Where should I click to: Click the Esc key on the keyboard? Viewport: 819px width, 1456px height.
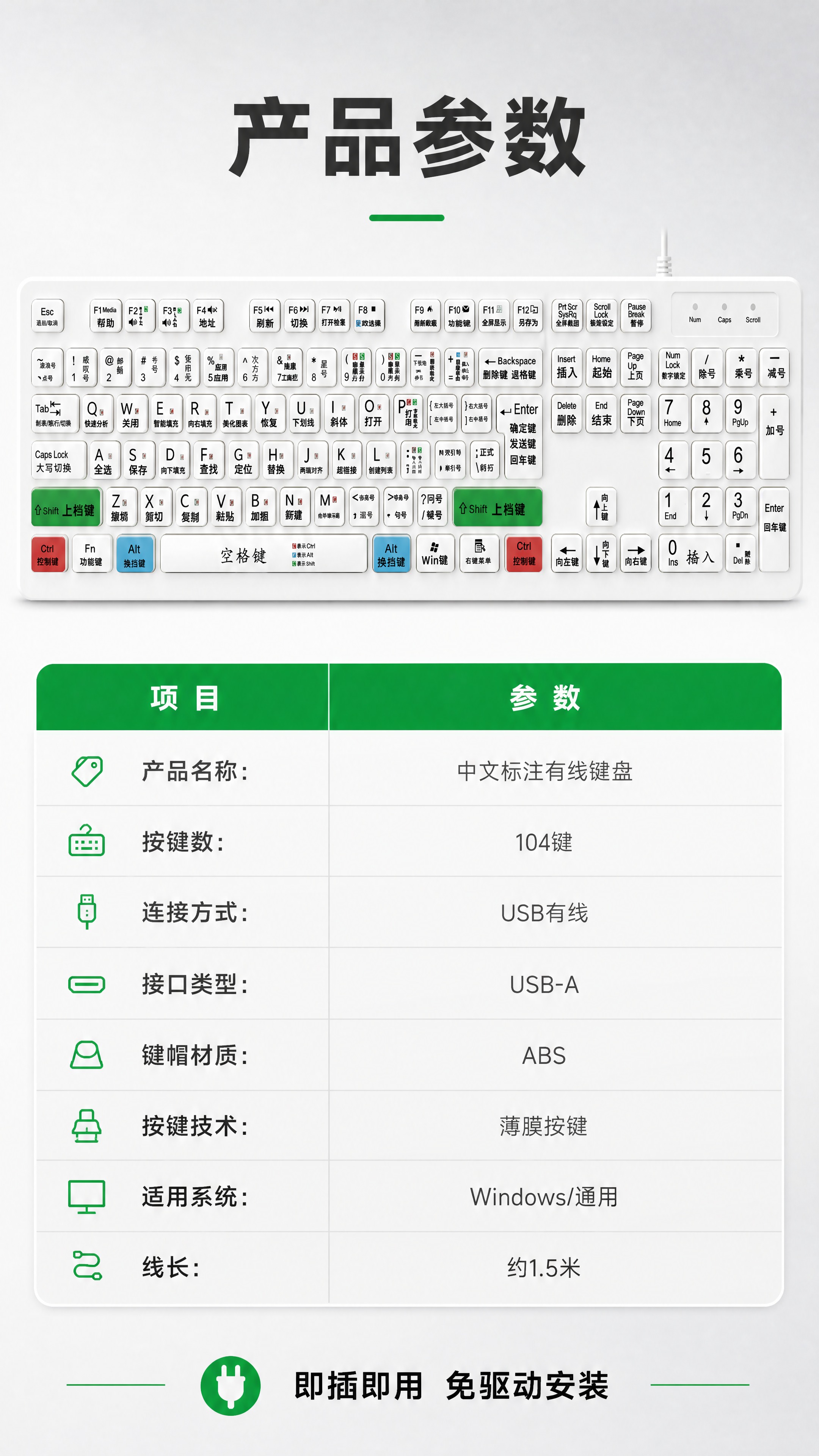click(47, 315)
